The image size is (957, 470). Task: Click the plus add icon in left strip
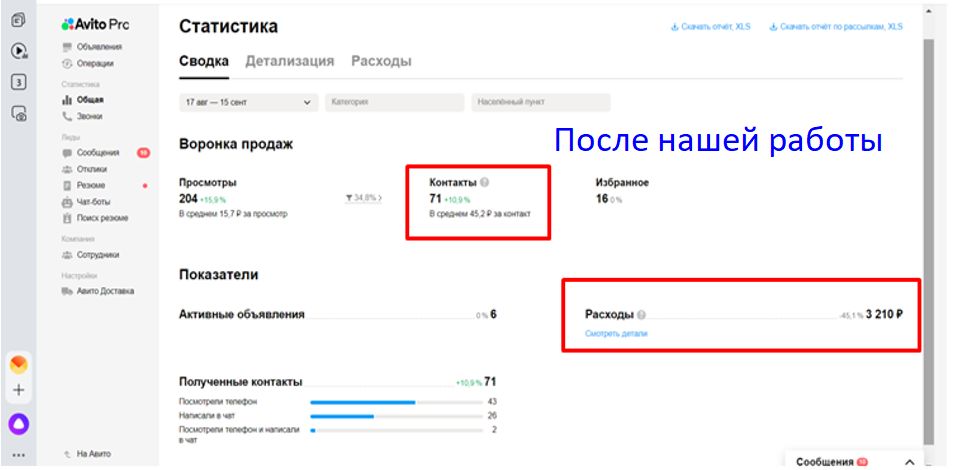19,390
